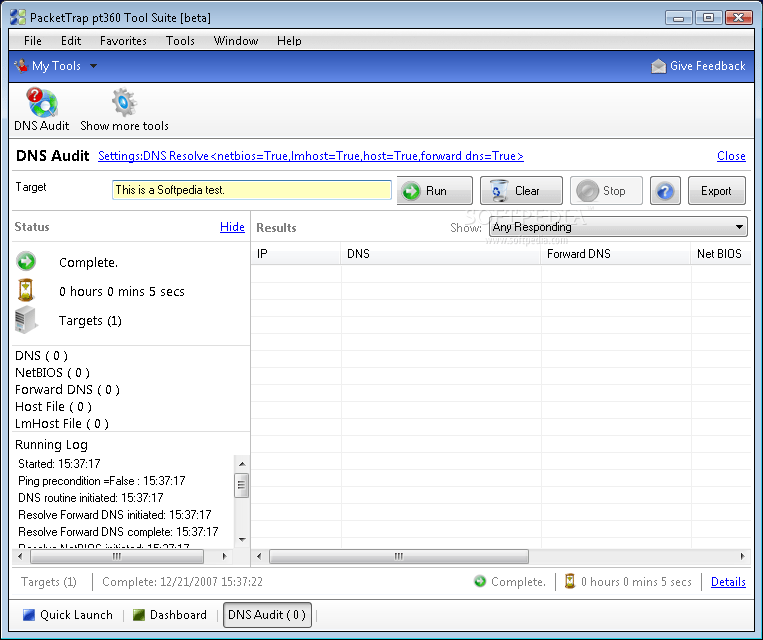Image resolution: width=763 pixels, height=640 pixels.
Task: Click 'Resolve Forward DNS complete' log entry
Action: tap(118, 531)
